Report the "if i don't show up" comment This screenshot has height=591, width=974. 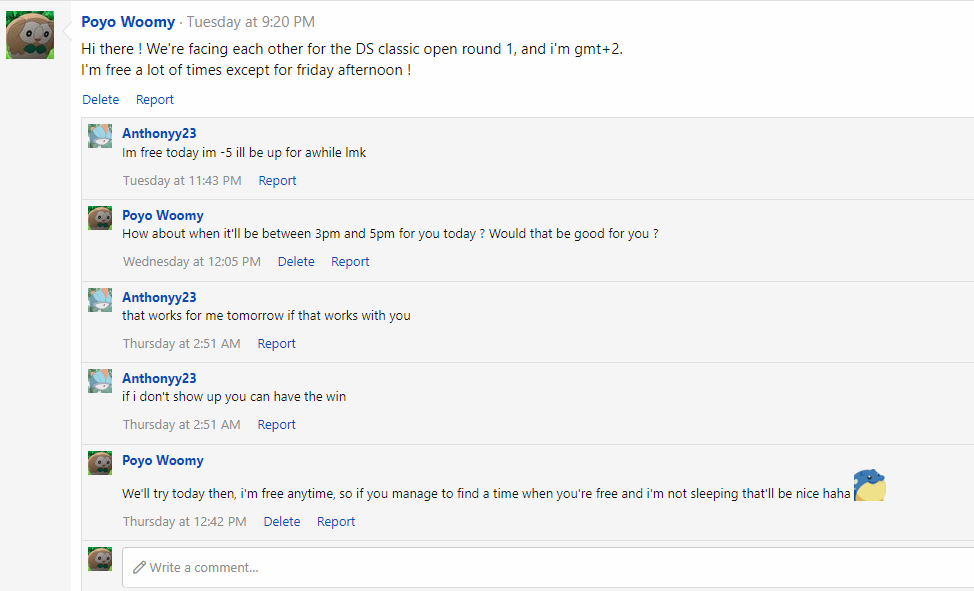[276, 425]
